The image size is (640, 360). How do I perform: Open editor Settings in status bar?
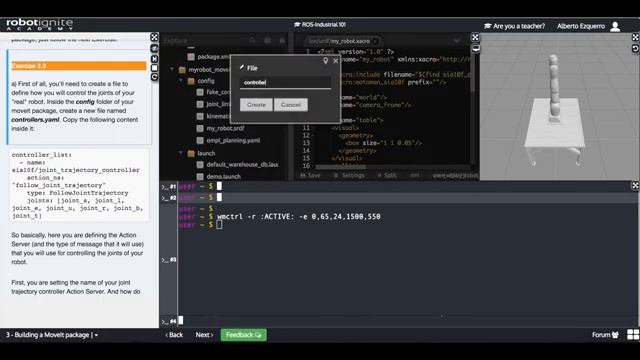click(x=349, y=175)
